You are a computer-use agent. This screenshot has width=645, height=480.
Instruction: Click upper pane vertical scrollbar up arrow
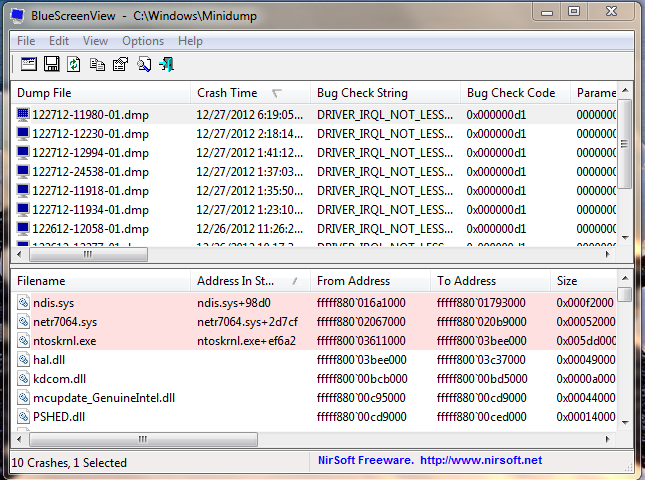625,90
